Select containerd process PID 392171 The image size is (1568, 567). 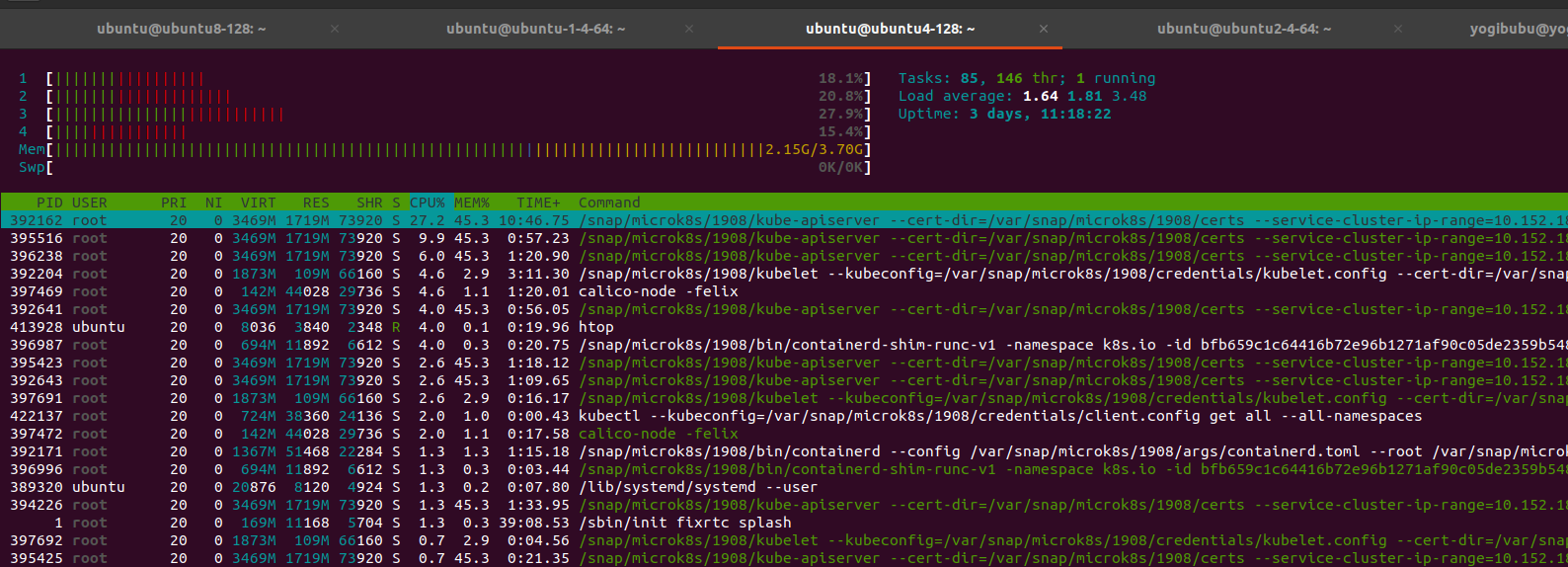click(x=784, y=451)
